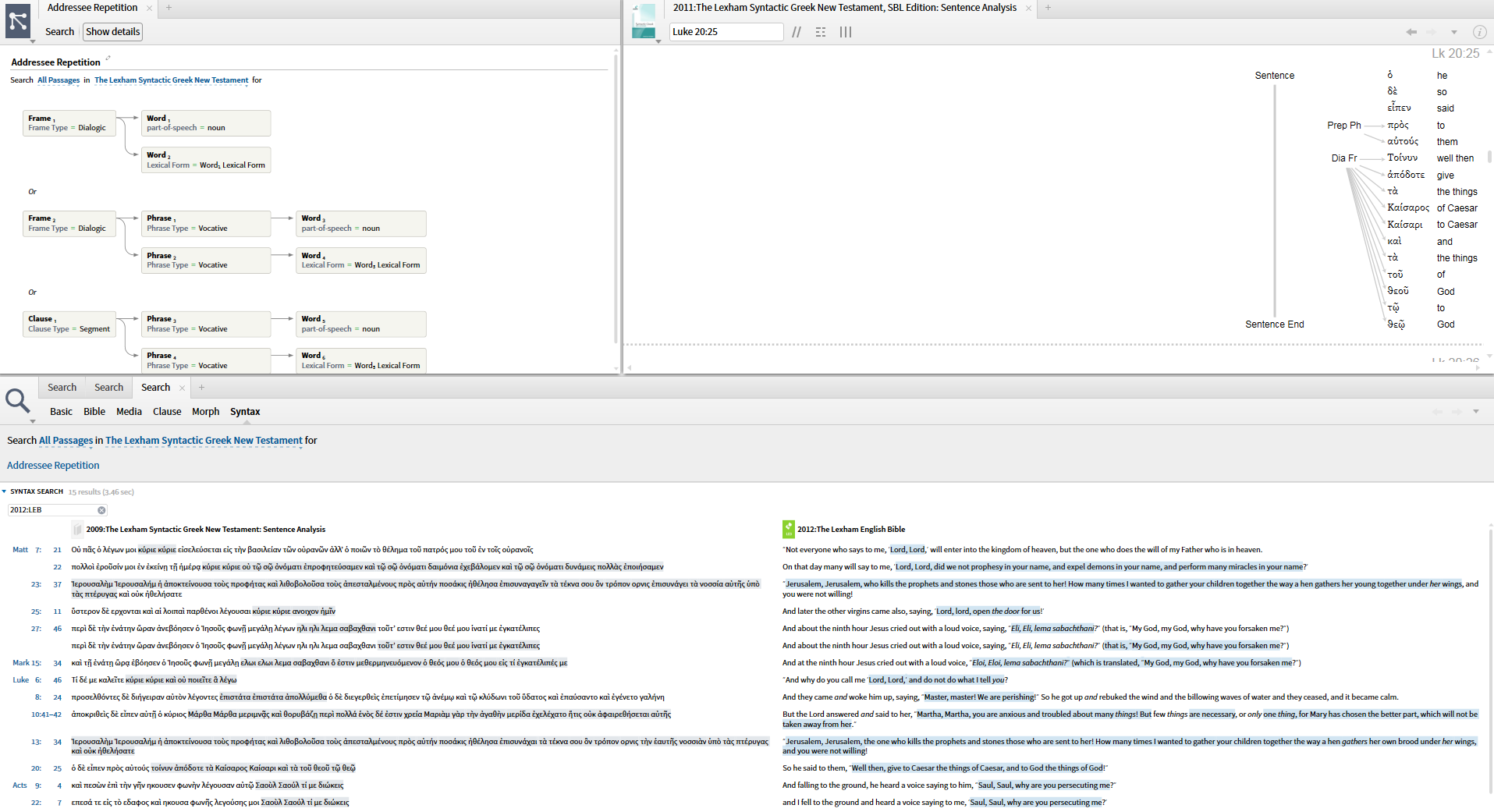Click the Show details button
Screen dimensions: 1494x812
[x=113, y=32]
